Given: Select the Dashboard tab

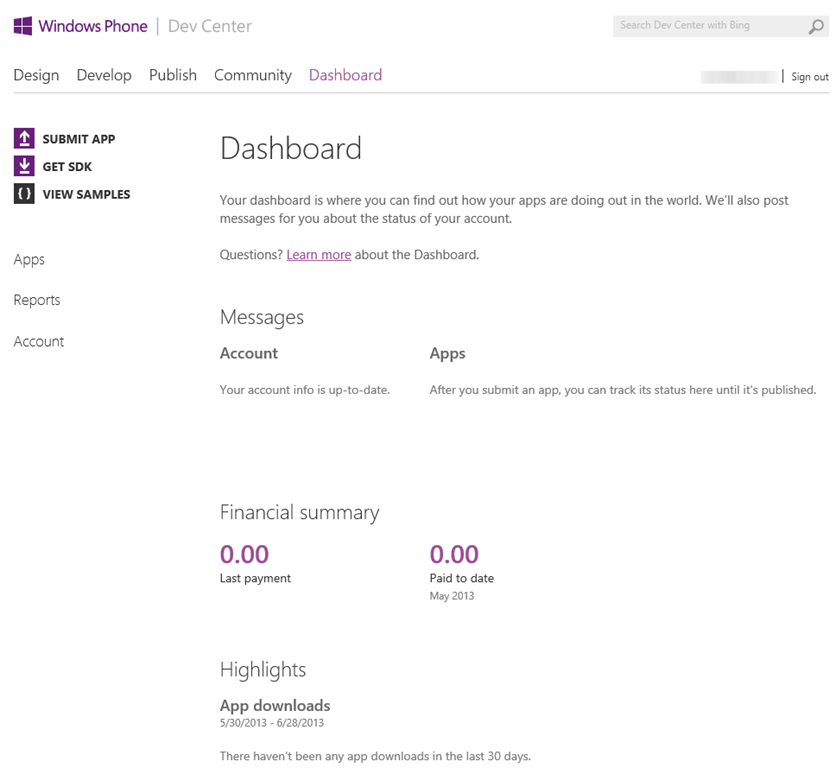Looking at the screenshot, I should point(345,75).
